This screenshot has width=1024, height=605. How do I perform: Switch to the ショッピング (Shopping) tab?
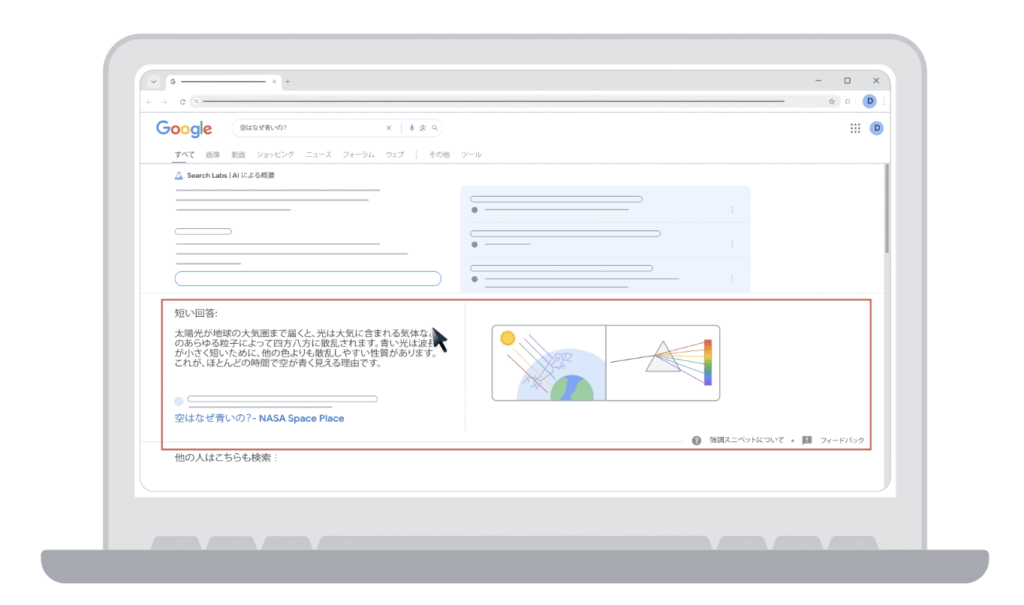(275, 155)
